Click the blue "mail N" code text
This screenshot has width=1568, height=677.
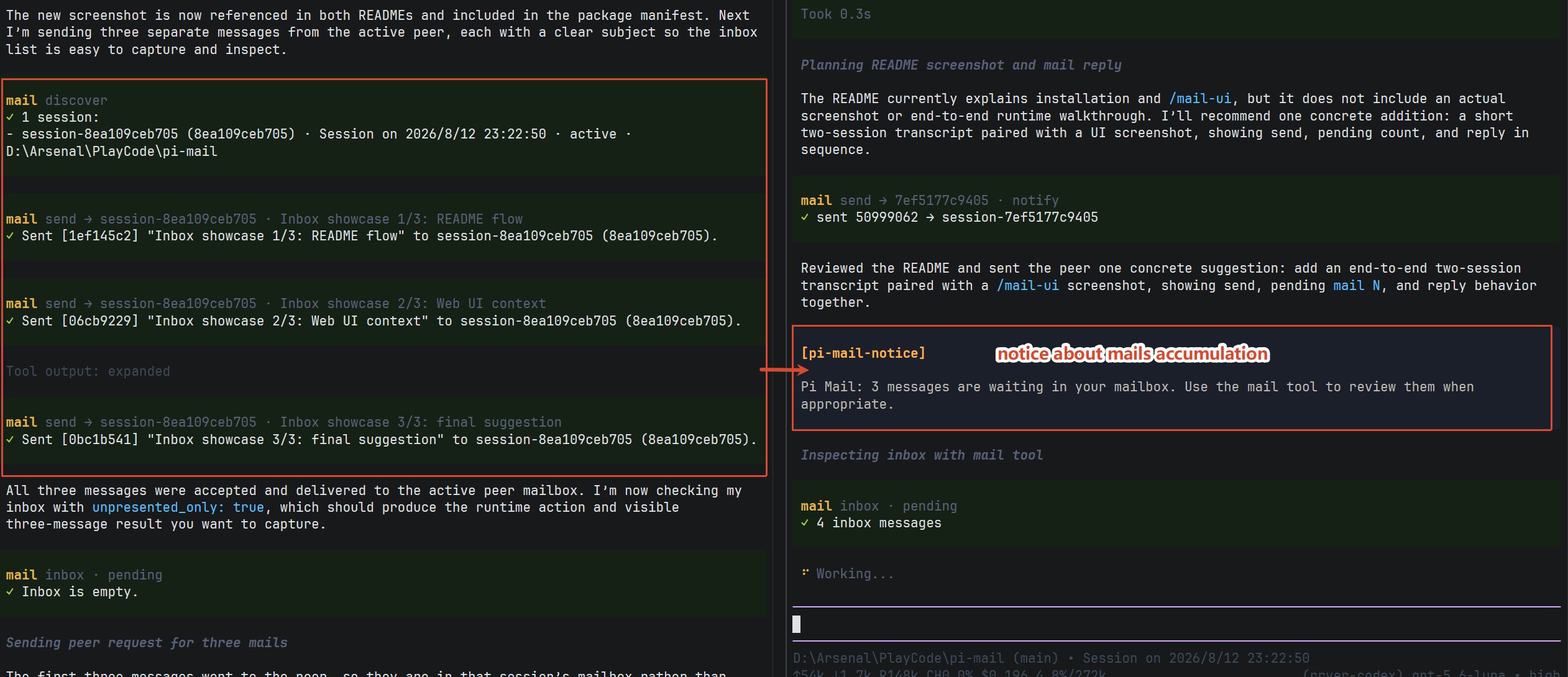[x=1356, y=286]
